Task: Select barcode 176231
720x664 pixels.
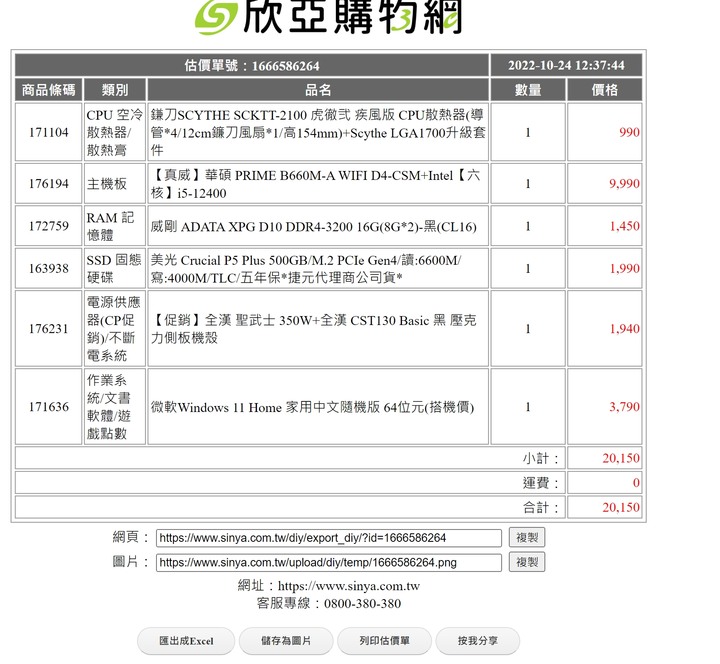Action: click(49, 329)
